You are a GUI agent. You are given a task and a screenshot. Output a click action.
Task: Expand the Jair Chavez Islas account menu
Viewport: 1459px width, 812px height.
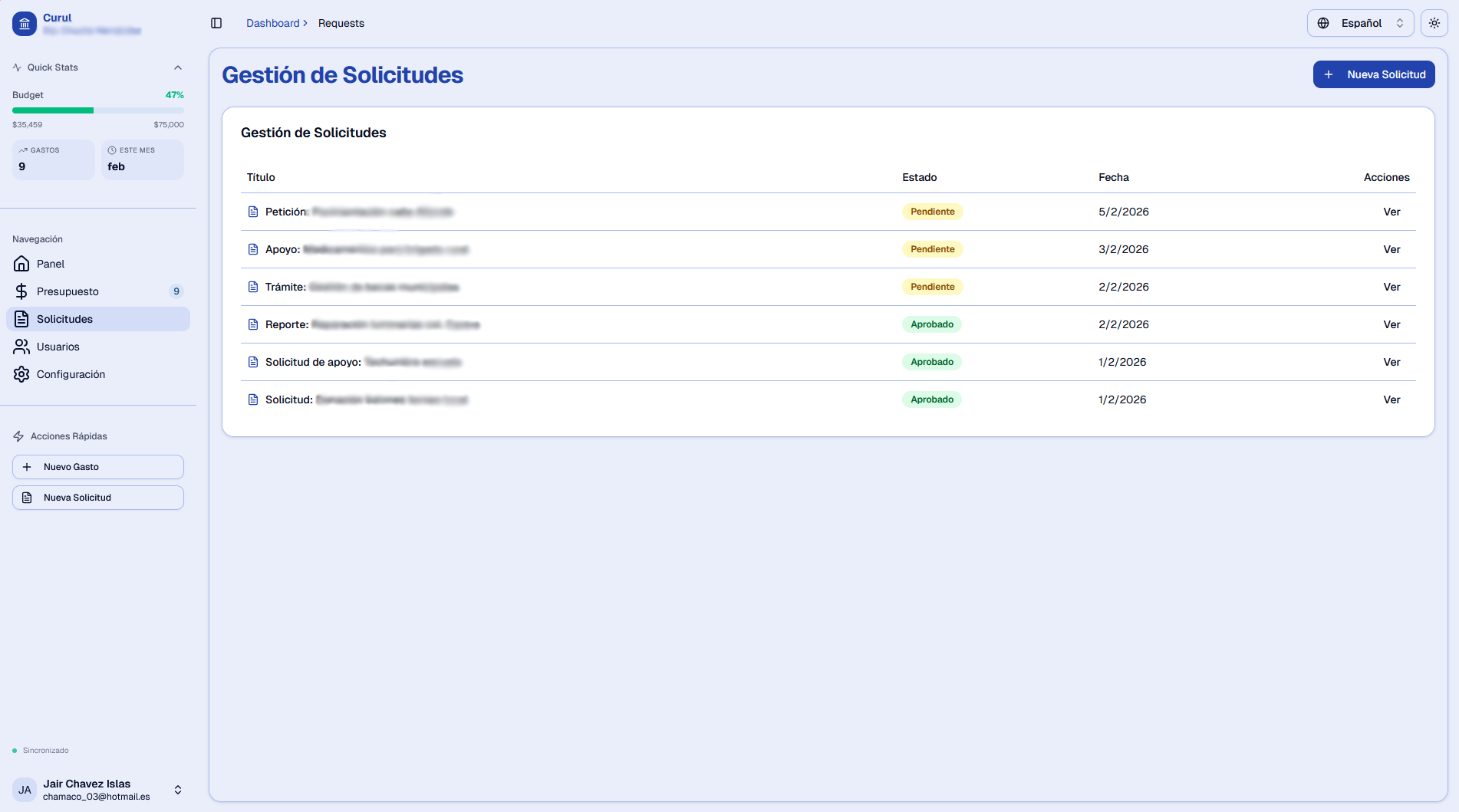177,789
